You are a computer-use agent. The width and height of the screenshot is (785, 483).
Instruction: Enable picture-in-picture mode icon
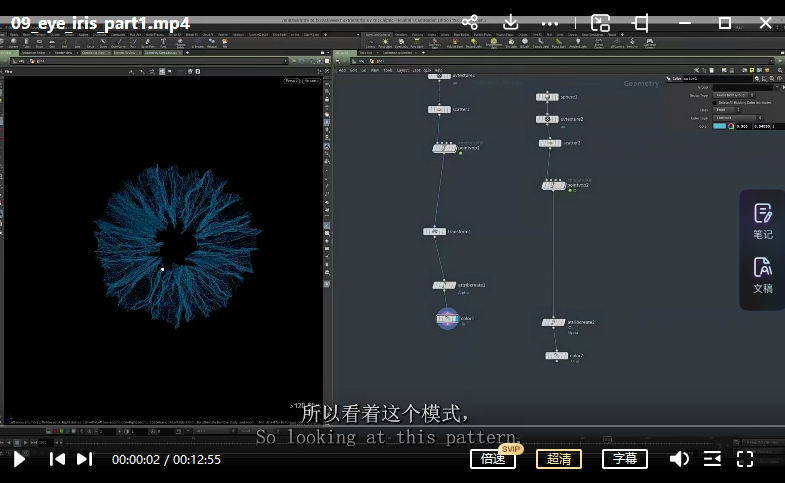(600, 22)
